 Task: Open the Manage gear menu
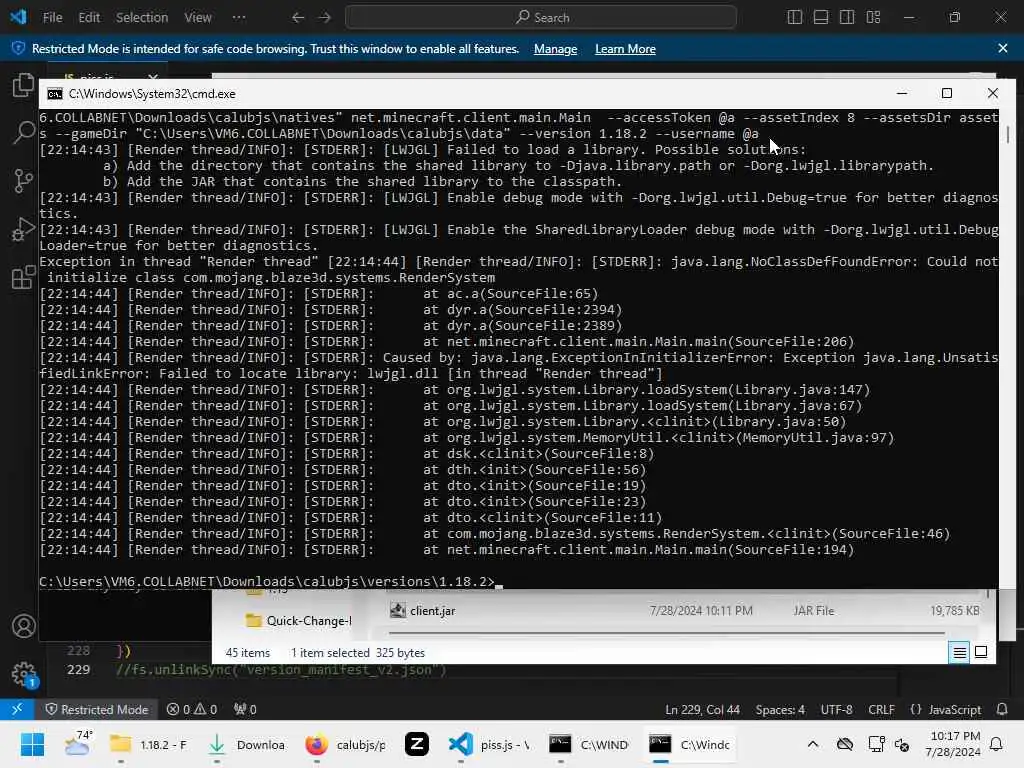click(24, 674)
